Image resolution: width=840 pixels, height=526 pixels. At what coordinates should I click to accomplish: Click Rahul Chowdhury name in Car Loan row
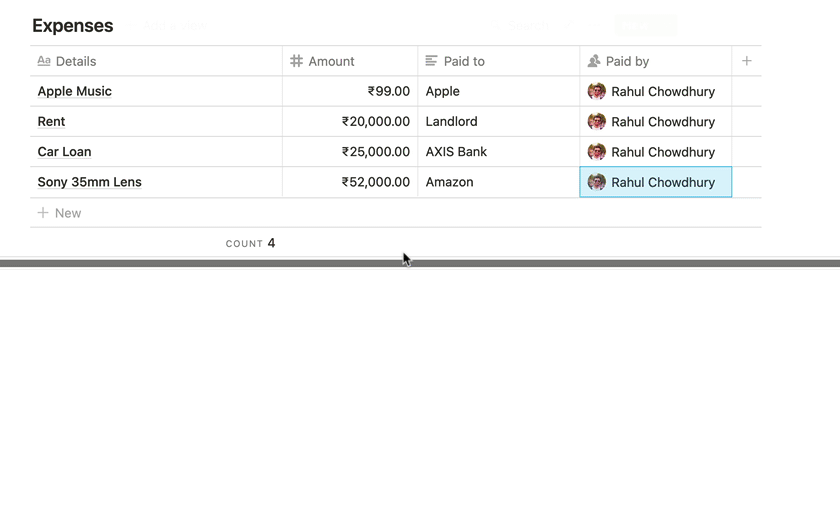663,152
